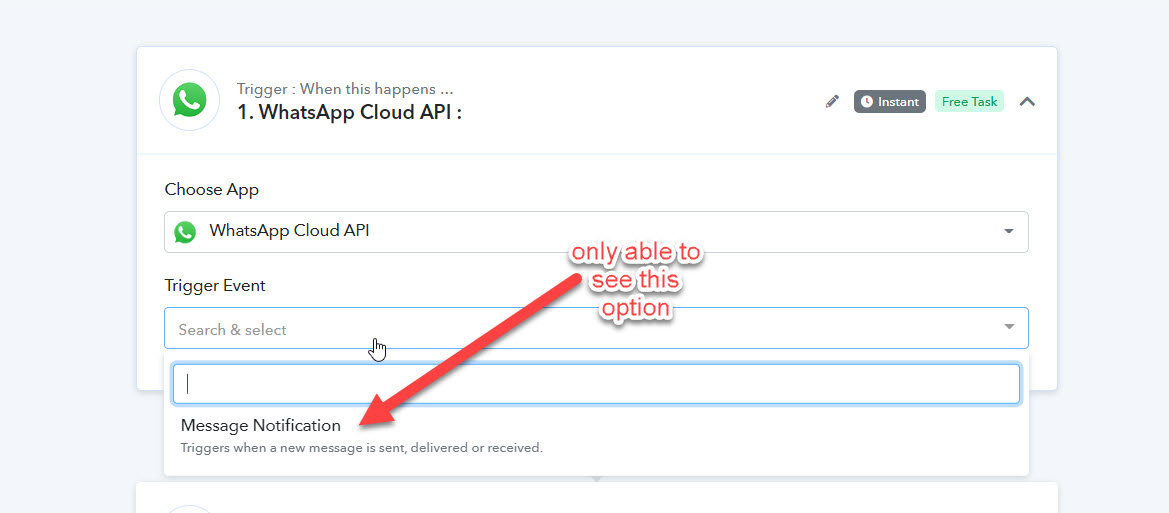Open the next step card below
Image resolution: width=1169 pixels, height=513 pixels.
pyautogui.click(x=596, y=497)
